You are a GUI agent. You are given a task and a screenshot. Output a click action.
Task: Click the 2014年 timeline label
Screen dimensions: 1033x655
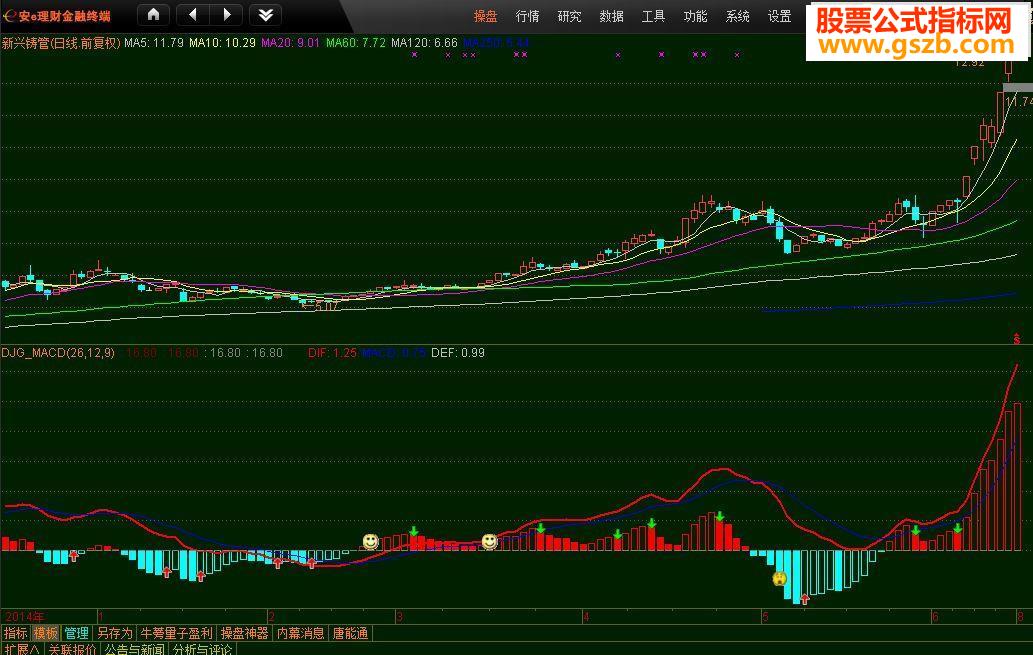(x=24, y=617)
